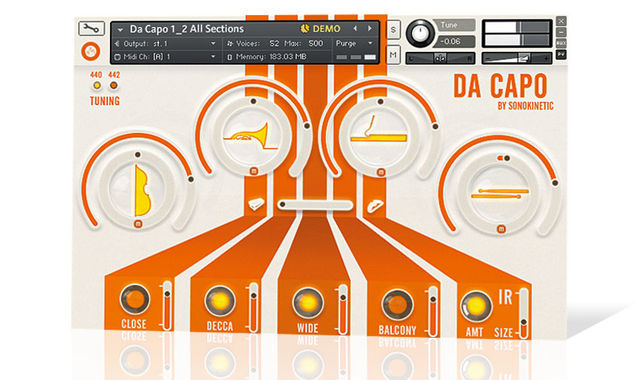
Task: Select the percussion section drumsticks icon
Action: click(500, 193)
